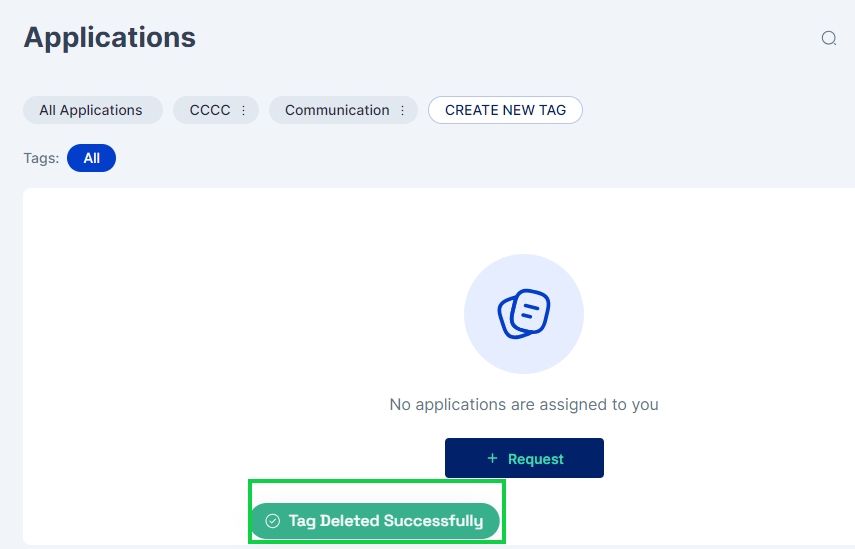Open the CCCC tag three-dot menu
The width and height of the screenshot is (855, 549).
point(243,110)
